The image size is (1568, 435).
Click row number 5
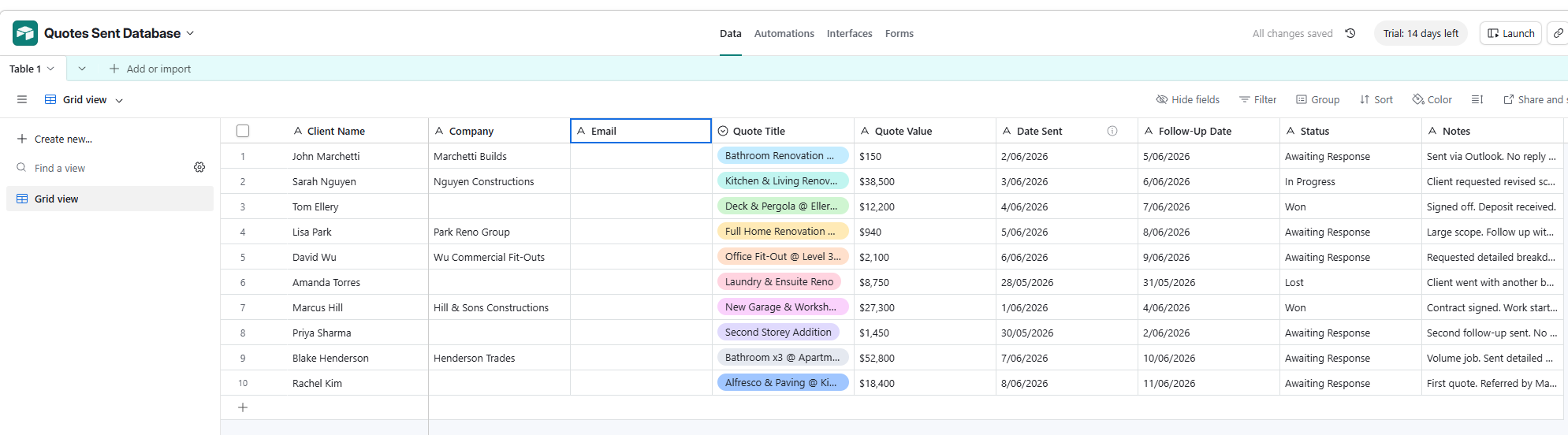pyautogui.click(x=243, y=257)
